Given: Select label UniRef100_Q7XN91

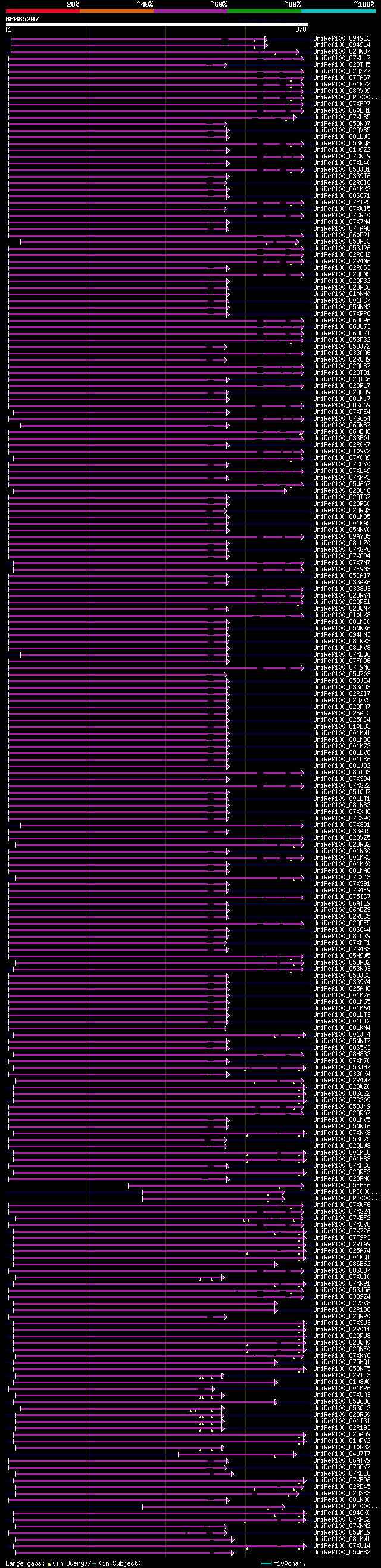Looking at the screenshot, I should (x=342, y=1283).
